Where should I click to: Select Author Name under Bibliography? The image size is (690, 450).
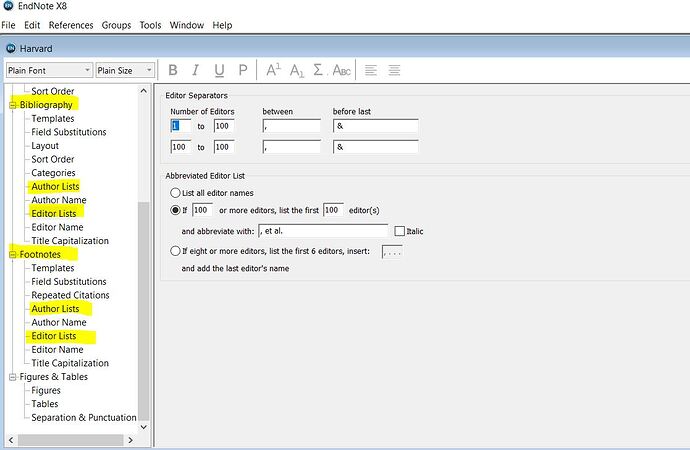[x=59, y=200]
